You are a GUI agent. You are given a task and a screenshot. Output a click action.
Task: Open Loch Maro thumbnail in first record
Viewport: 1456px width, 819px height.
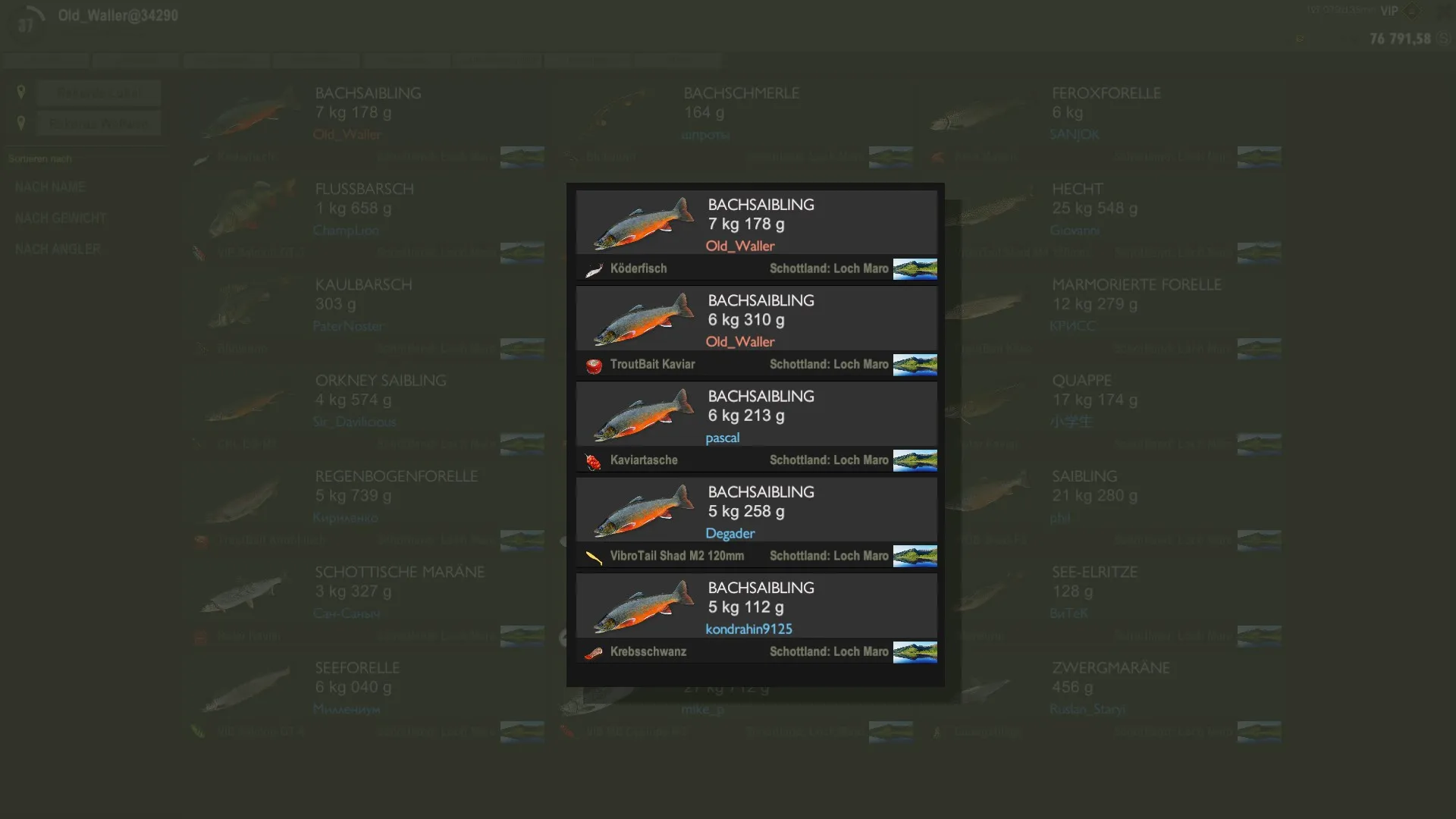(x=915, y=269)
